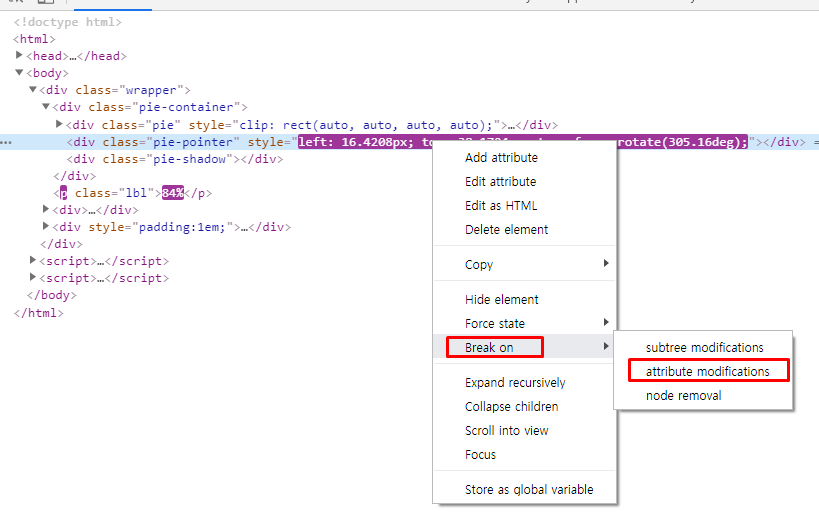Choose subtree modifications breakpoint

(x=704, y=348)
